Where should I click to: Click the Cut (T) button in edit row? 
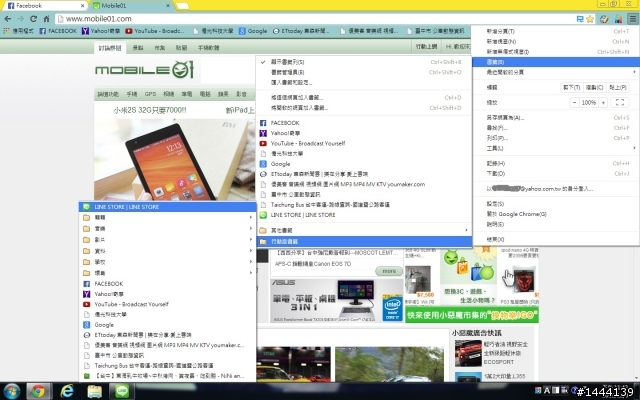pos(571,87)
